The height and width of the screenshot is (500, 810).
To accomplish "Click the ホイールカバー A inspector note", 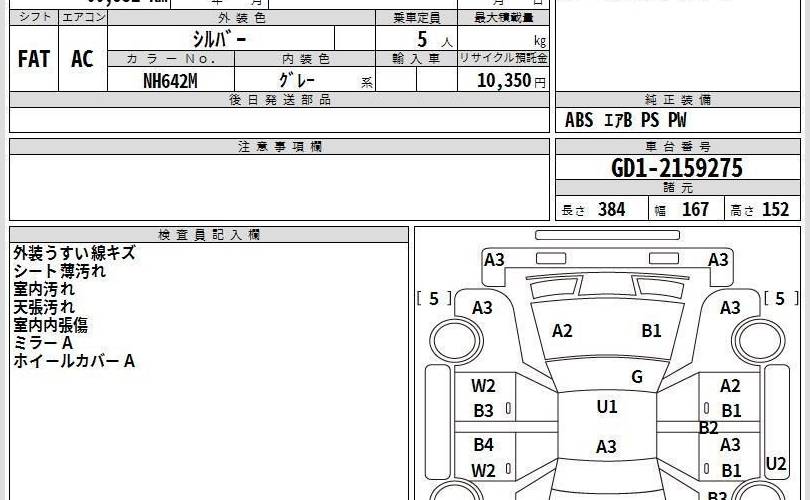I will (x=74, y=361).
